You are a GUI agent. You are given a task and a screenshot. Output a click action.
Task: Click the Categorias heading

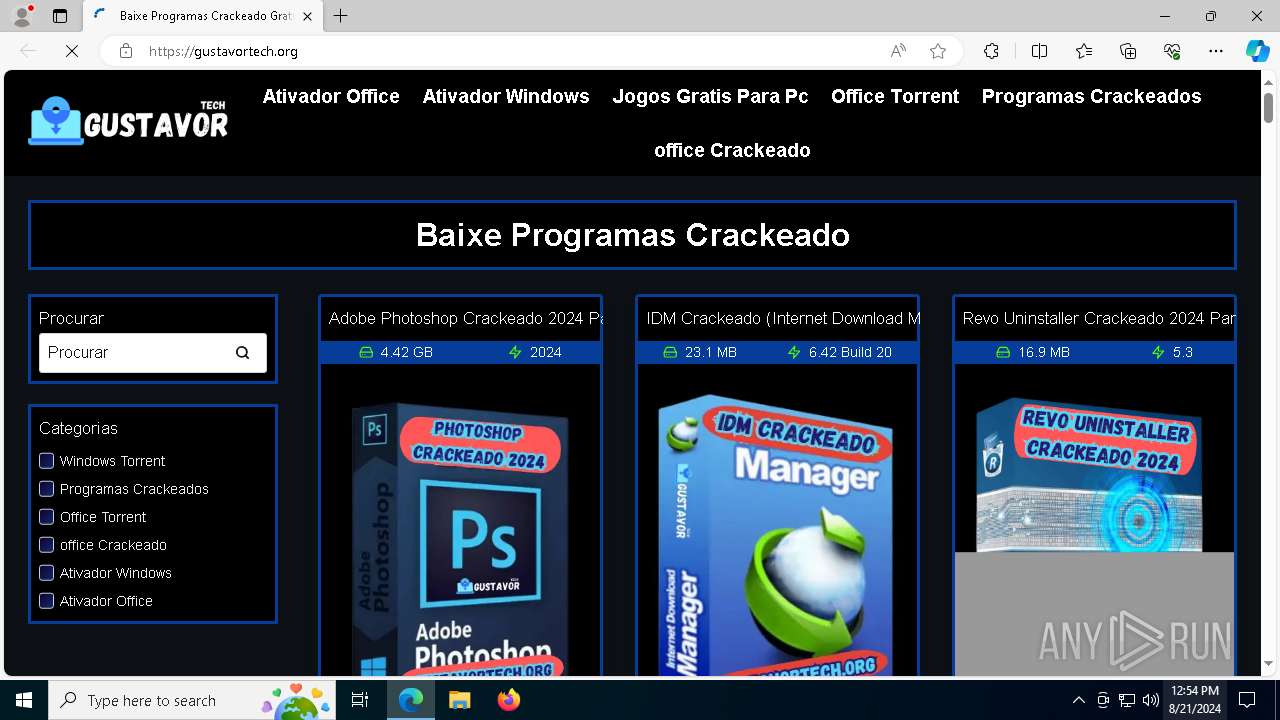tap(78, 428)
